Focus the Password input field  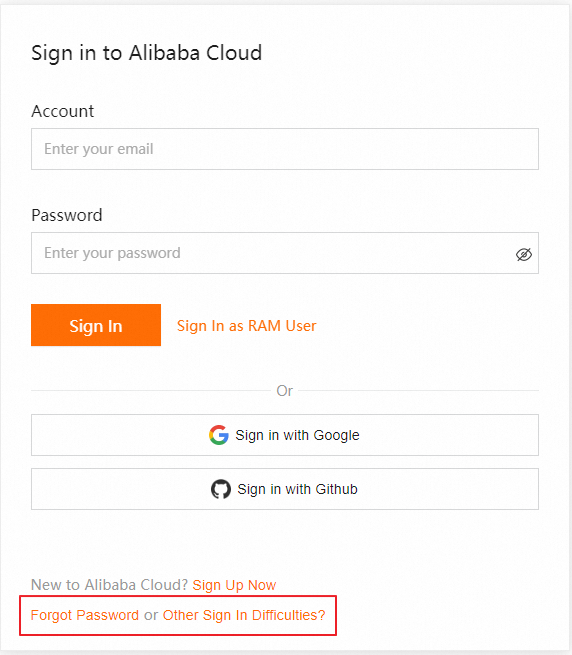[x=285, y=253]
